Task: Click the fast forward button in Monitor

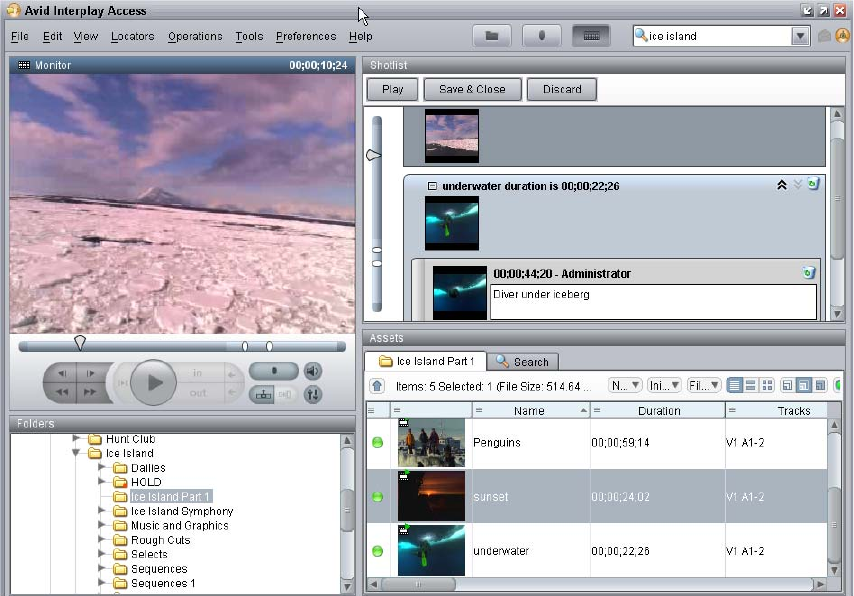Action: [x=90, y=392]
